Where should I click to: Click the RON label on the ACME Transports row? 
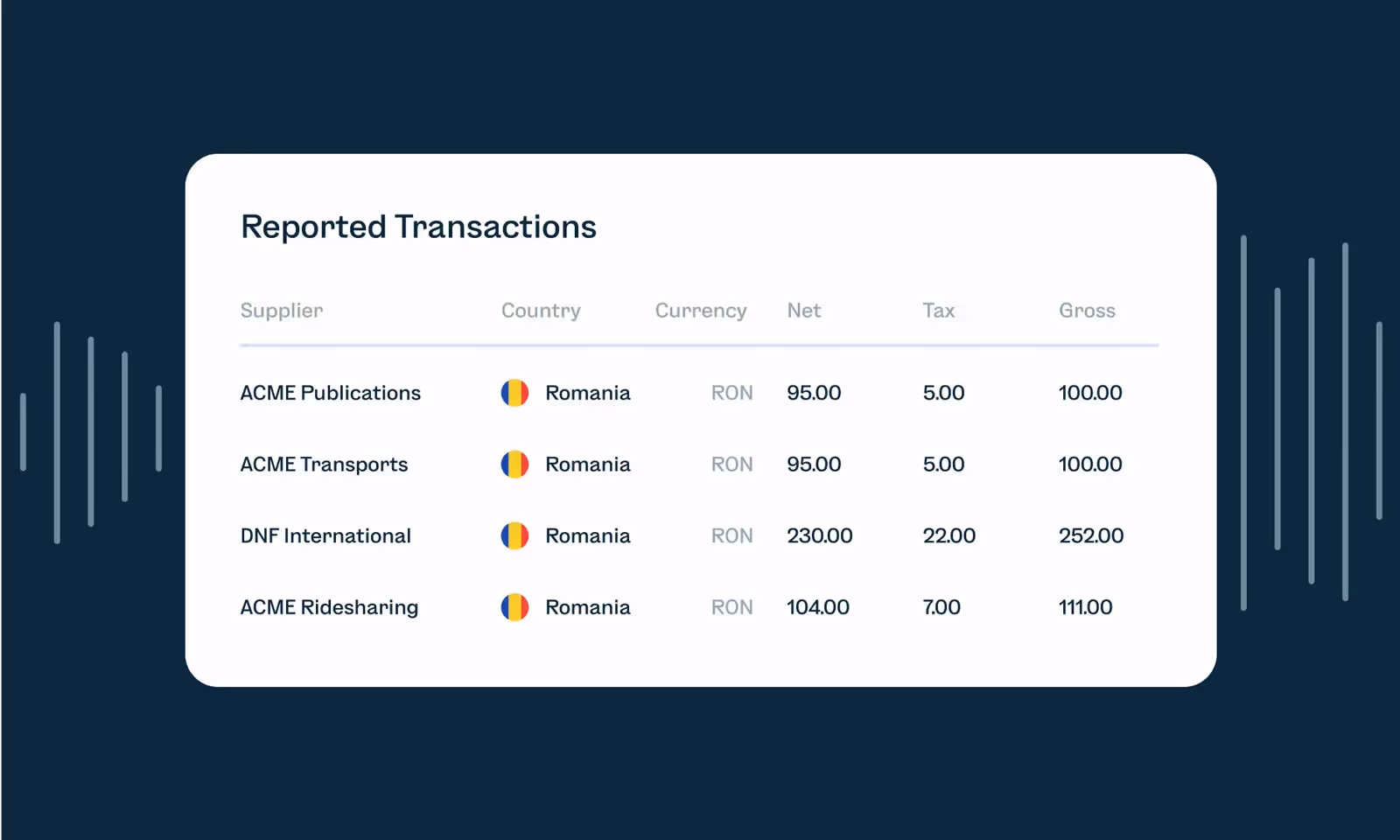731,465
